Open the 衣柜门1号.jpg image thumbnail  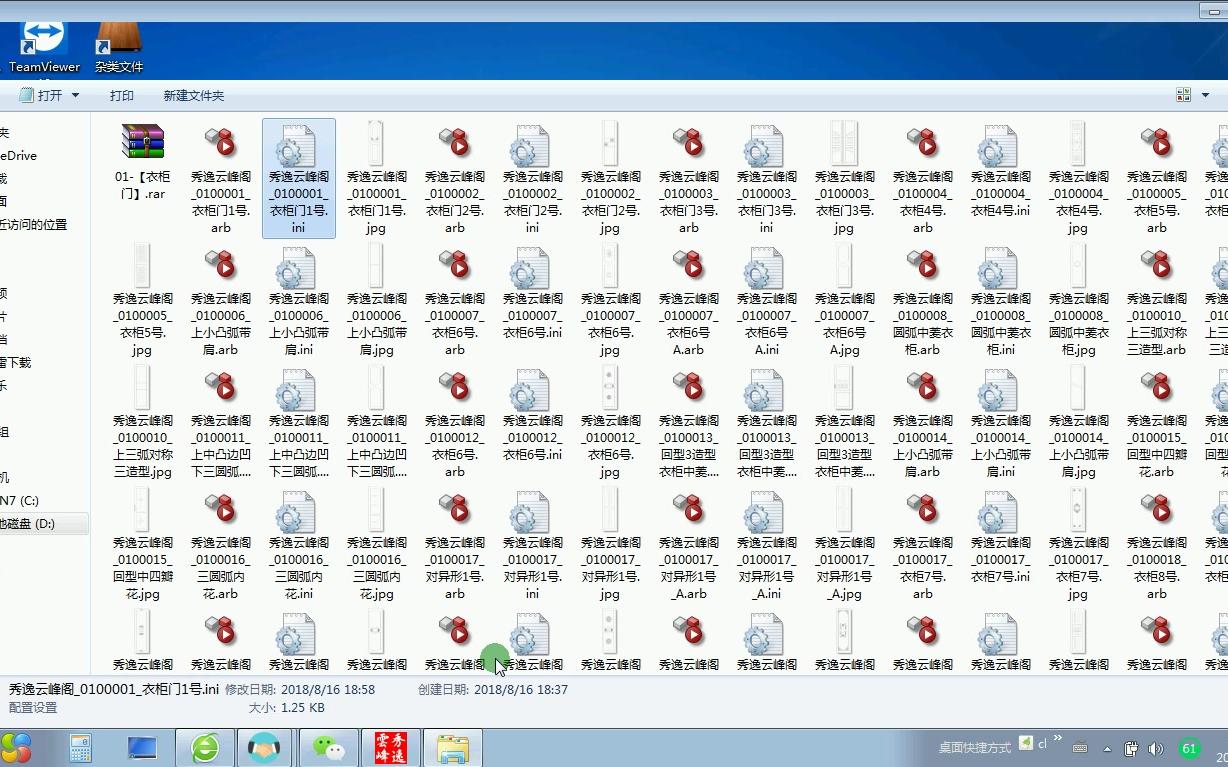[376, 150]
